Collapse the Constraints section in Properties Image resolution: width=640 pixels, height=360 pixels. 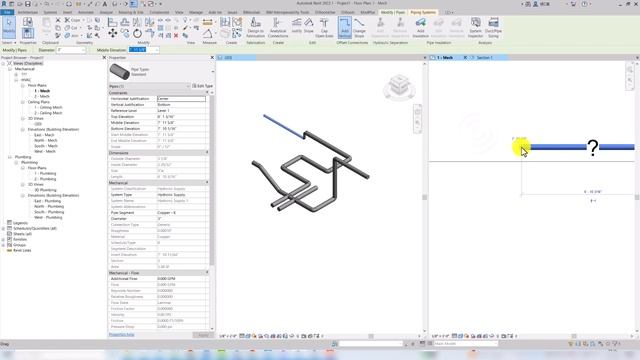[207, 93]
